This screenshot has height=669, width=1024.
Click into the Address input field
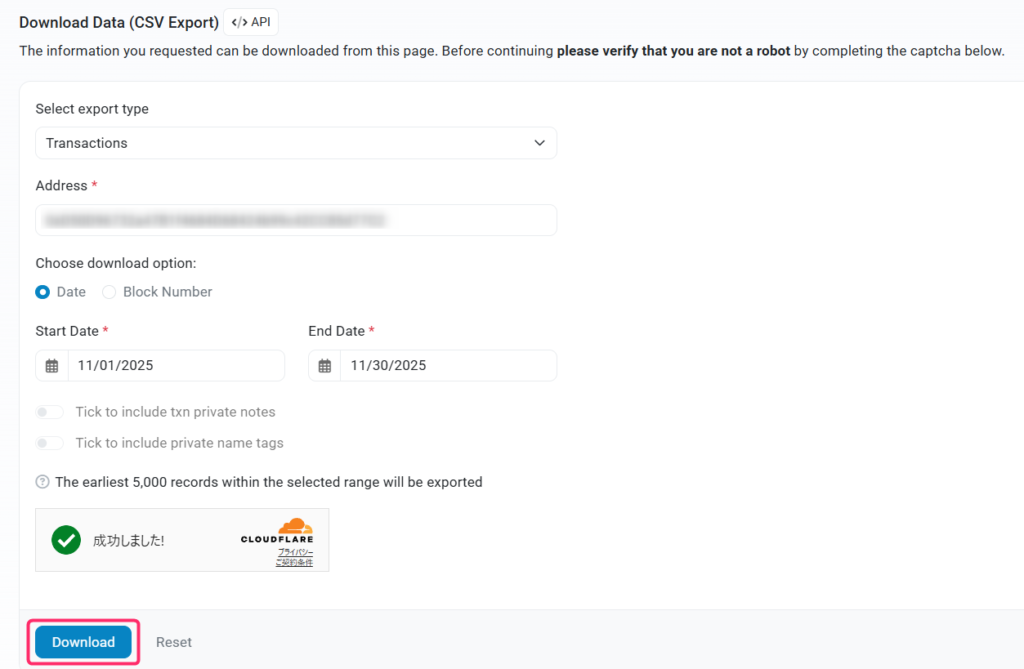tap(295, 220)
